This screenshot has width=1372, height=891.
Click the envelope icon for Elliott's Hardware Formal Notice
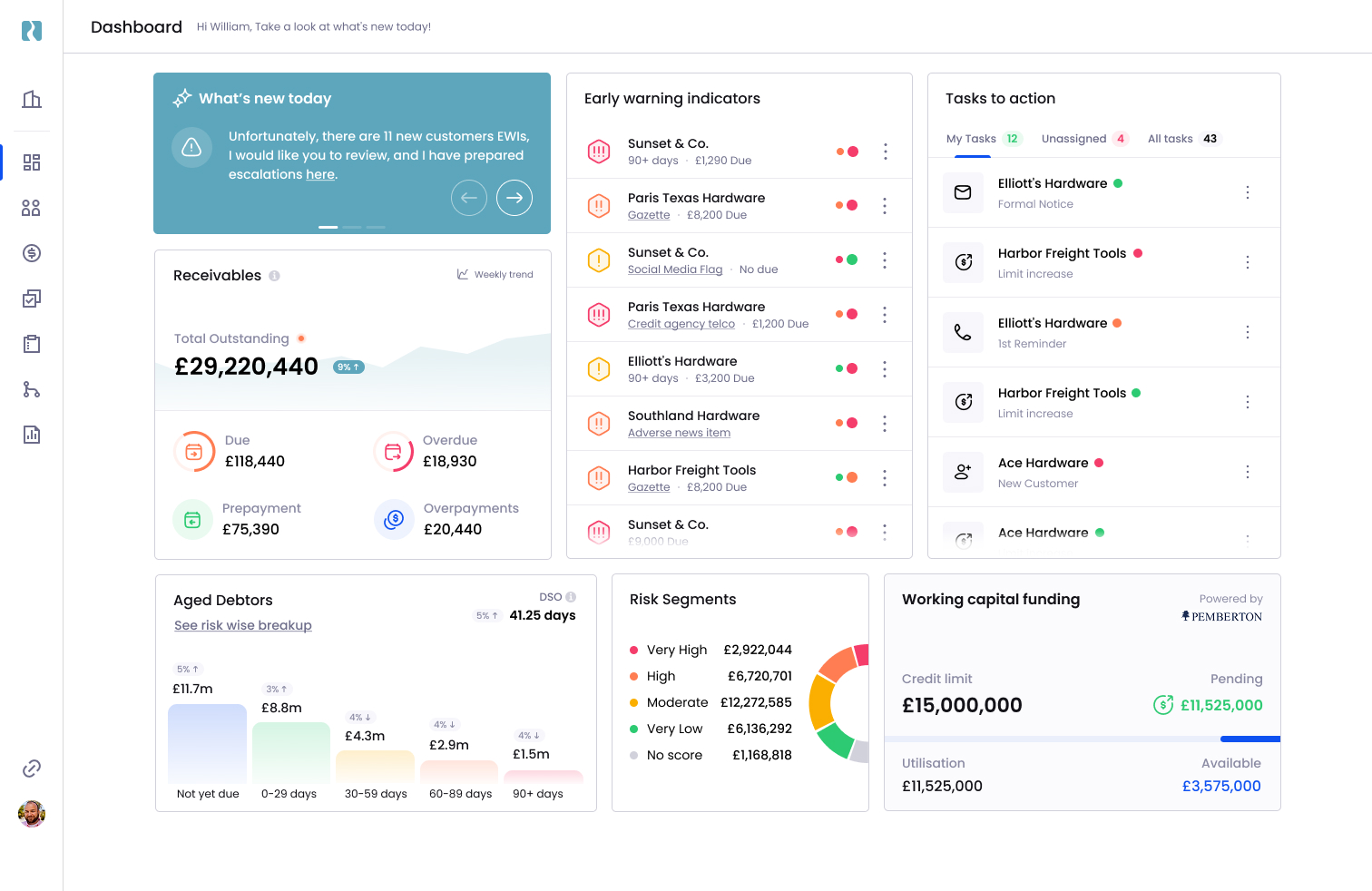[963, 192]
